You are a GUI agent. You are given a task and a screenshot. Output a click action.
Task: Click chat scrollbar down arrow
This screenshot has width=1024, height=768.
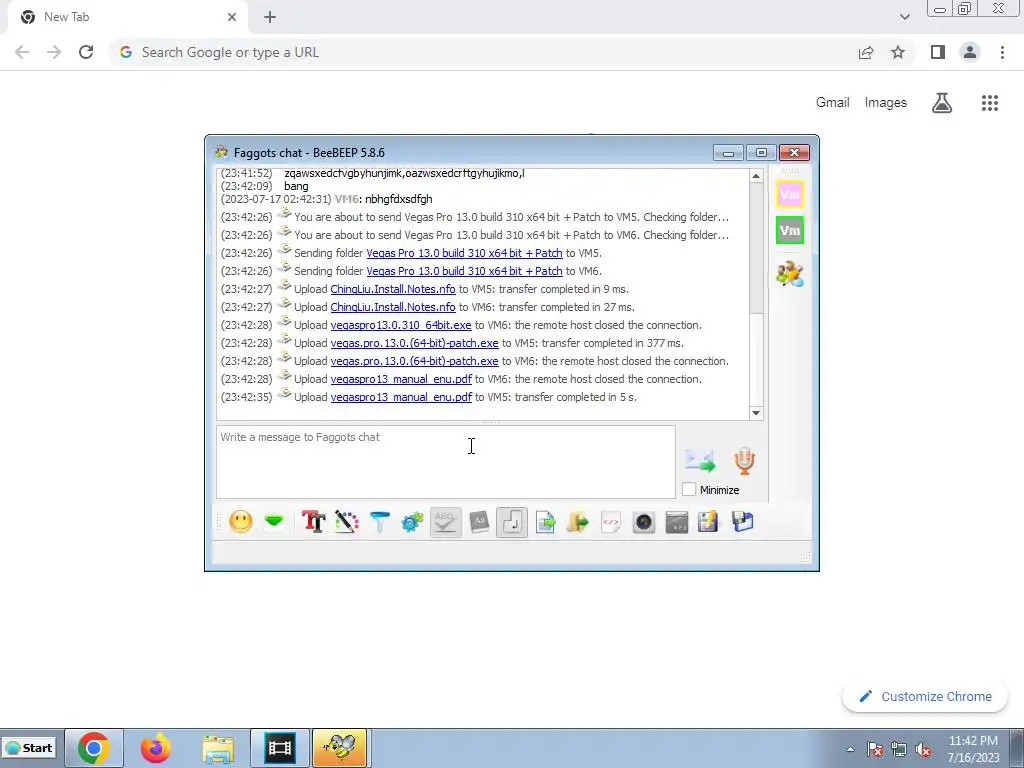[x=756, y=413]
